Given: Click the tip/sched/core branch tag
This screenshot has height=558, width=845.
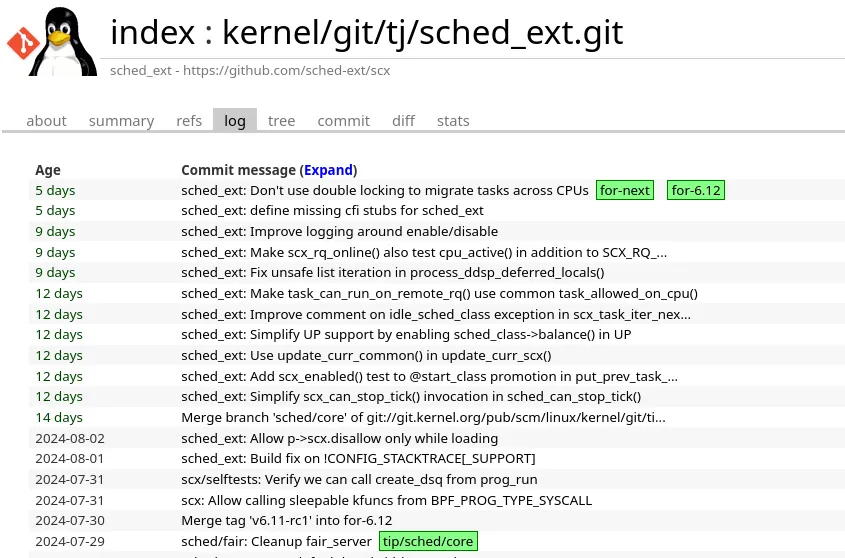Looking at the screenshot, I should 428,542.
